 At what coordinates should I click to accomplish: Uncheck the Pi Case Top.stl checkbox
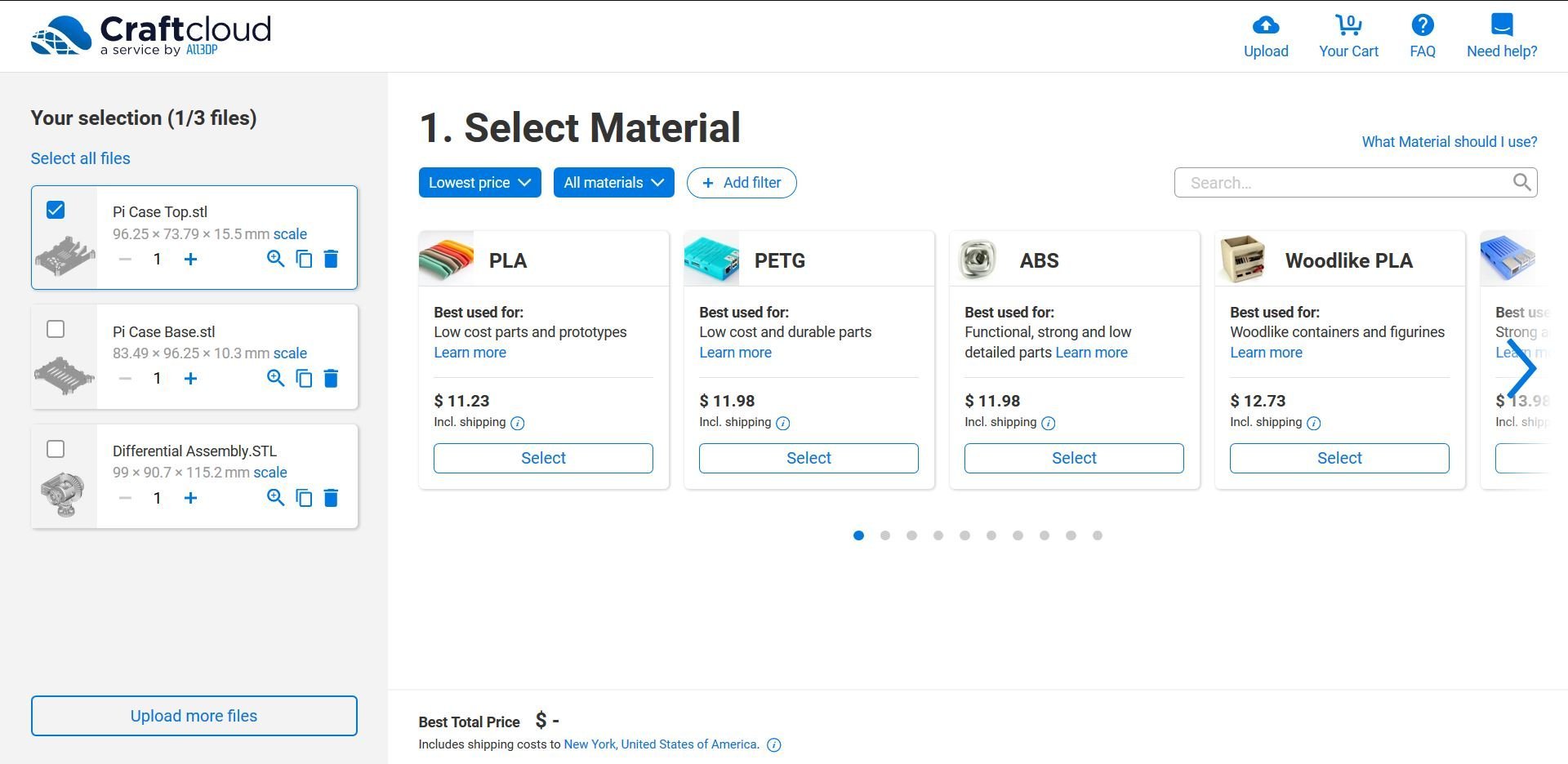point(55,210)
